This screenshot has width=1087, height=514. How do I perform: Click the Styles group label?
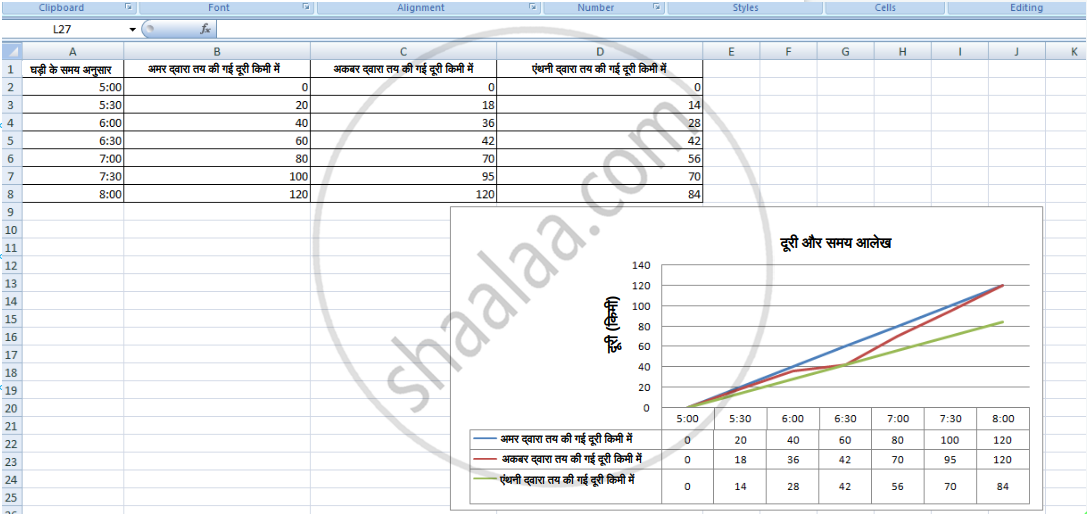(x=745, y=8)
